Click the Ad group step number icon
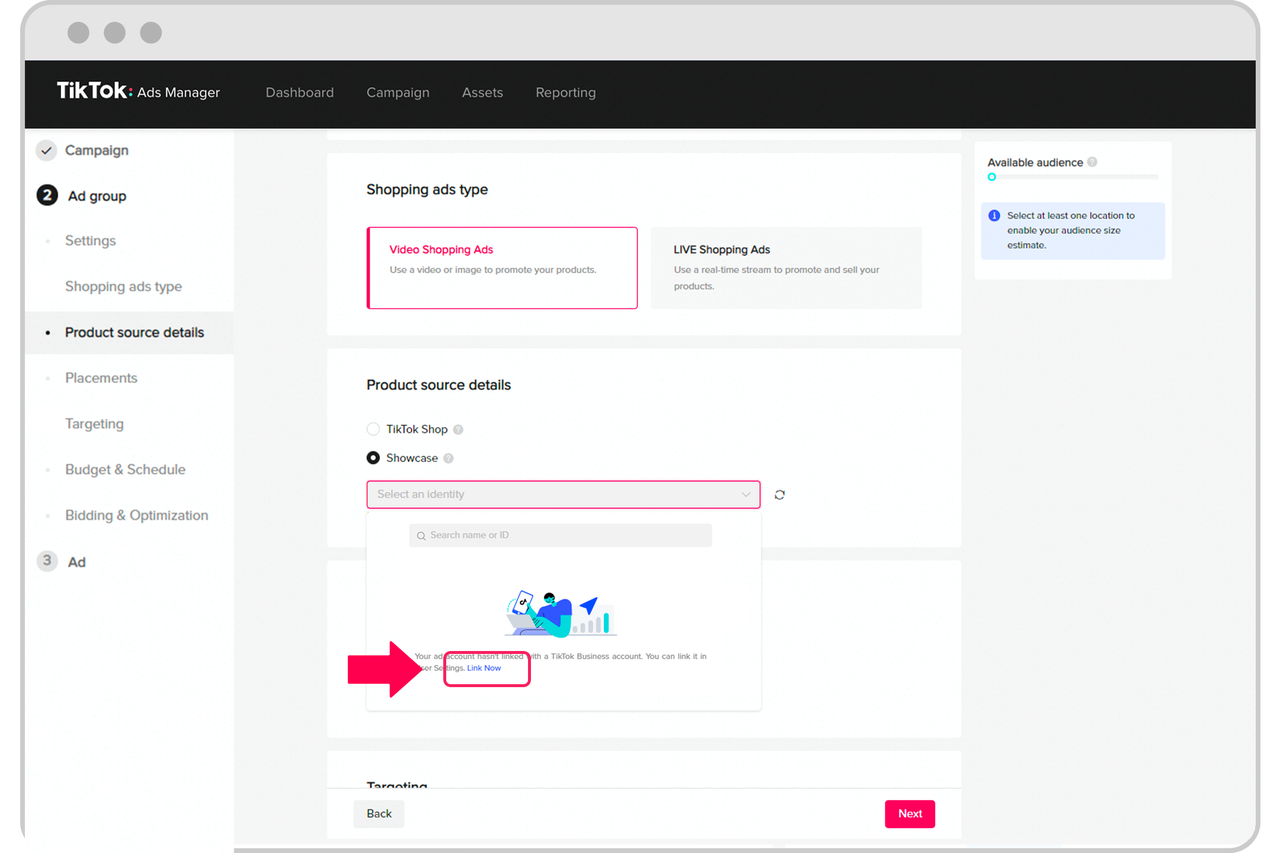Image resolution: width=1280 pixels, height=853 pixels. tap(47, 196)
